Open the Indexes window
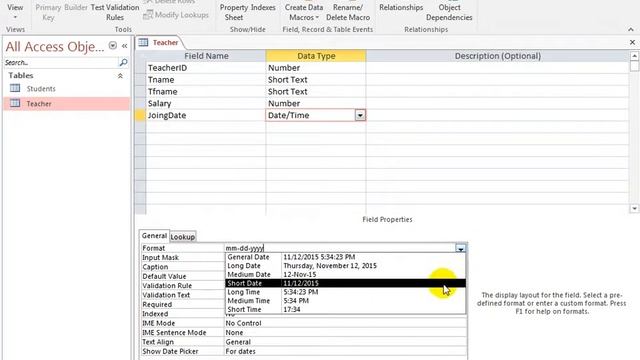640x360 pixels. (x=263, y=7)
